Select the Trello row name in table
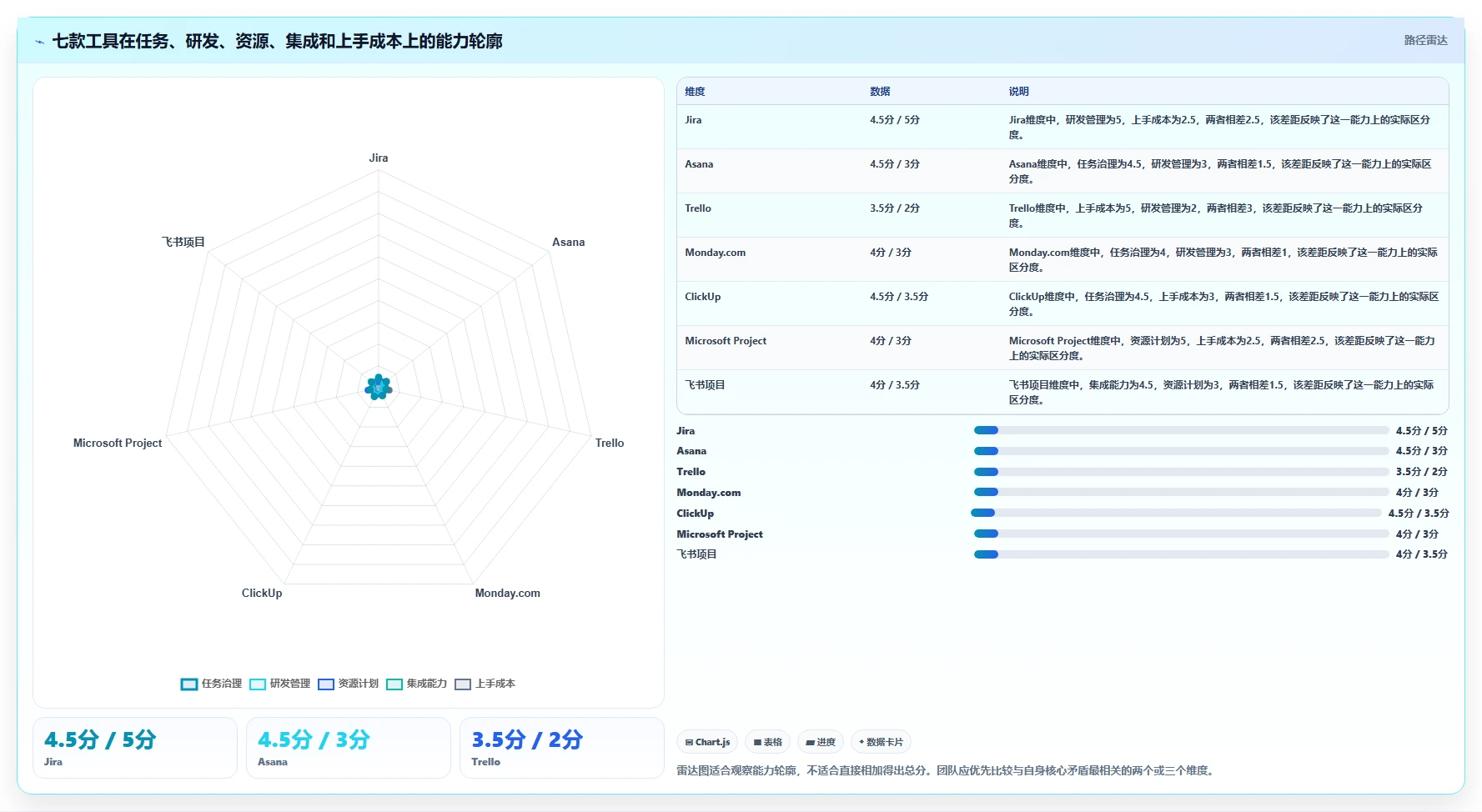This screenshot has width=1482, height=812. [698, 208]
